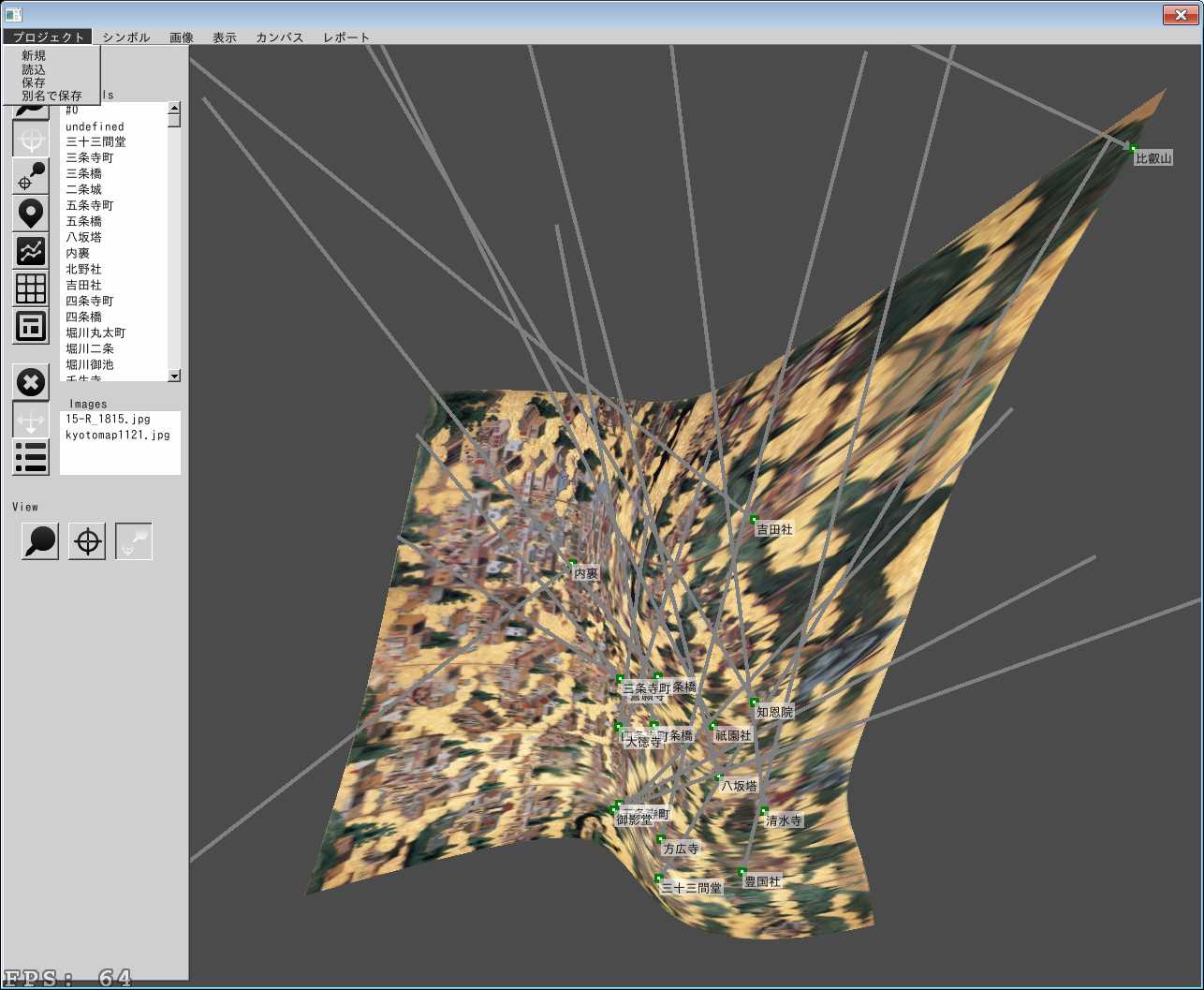Open the line chart analysis tool
This screenshot has height=990, width=1204.
coord(31,251)
